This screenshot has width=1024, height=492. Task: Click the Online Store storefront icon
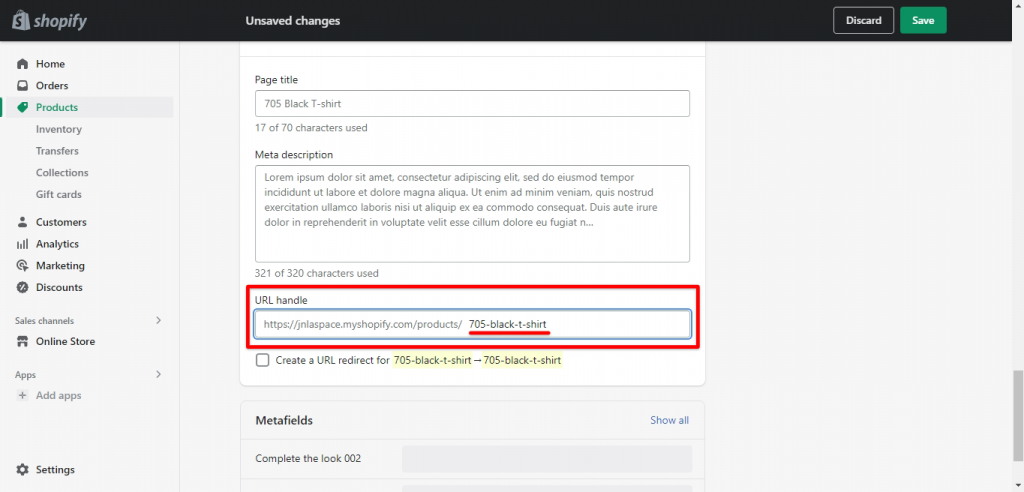point(22,342)
